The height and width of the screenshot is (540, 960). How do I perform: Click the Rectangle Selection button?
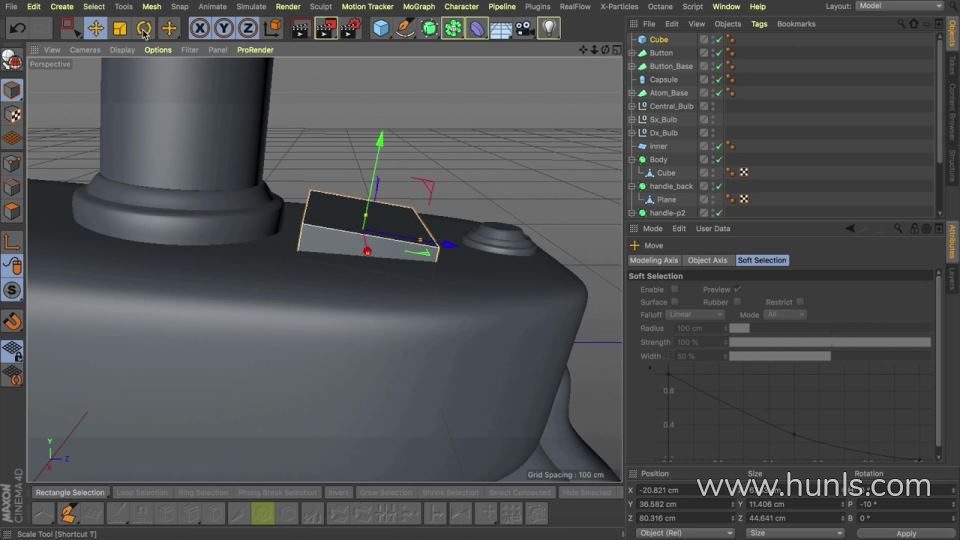coord(70,492)
